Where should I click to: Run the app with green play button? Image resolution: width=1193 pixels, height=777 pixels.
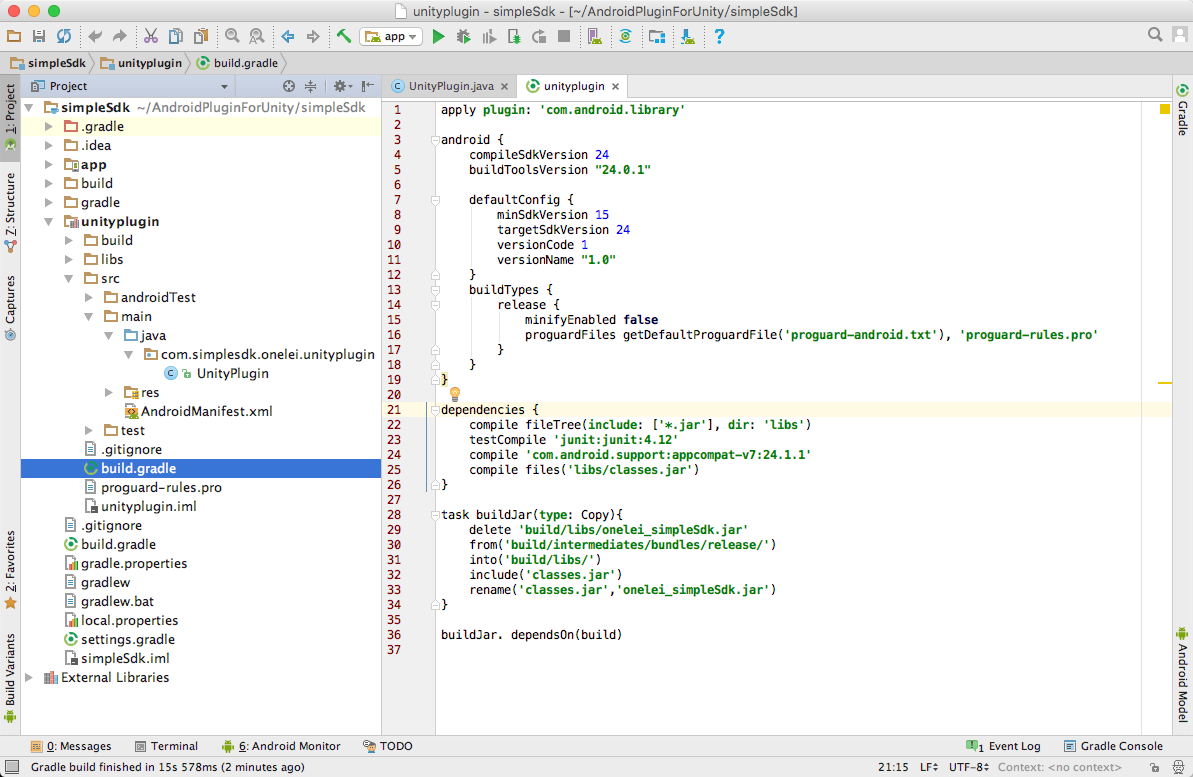pyautogui.click(x=438, y=36)
